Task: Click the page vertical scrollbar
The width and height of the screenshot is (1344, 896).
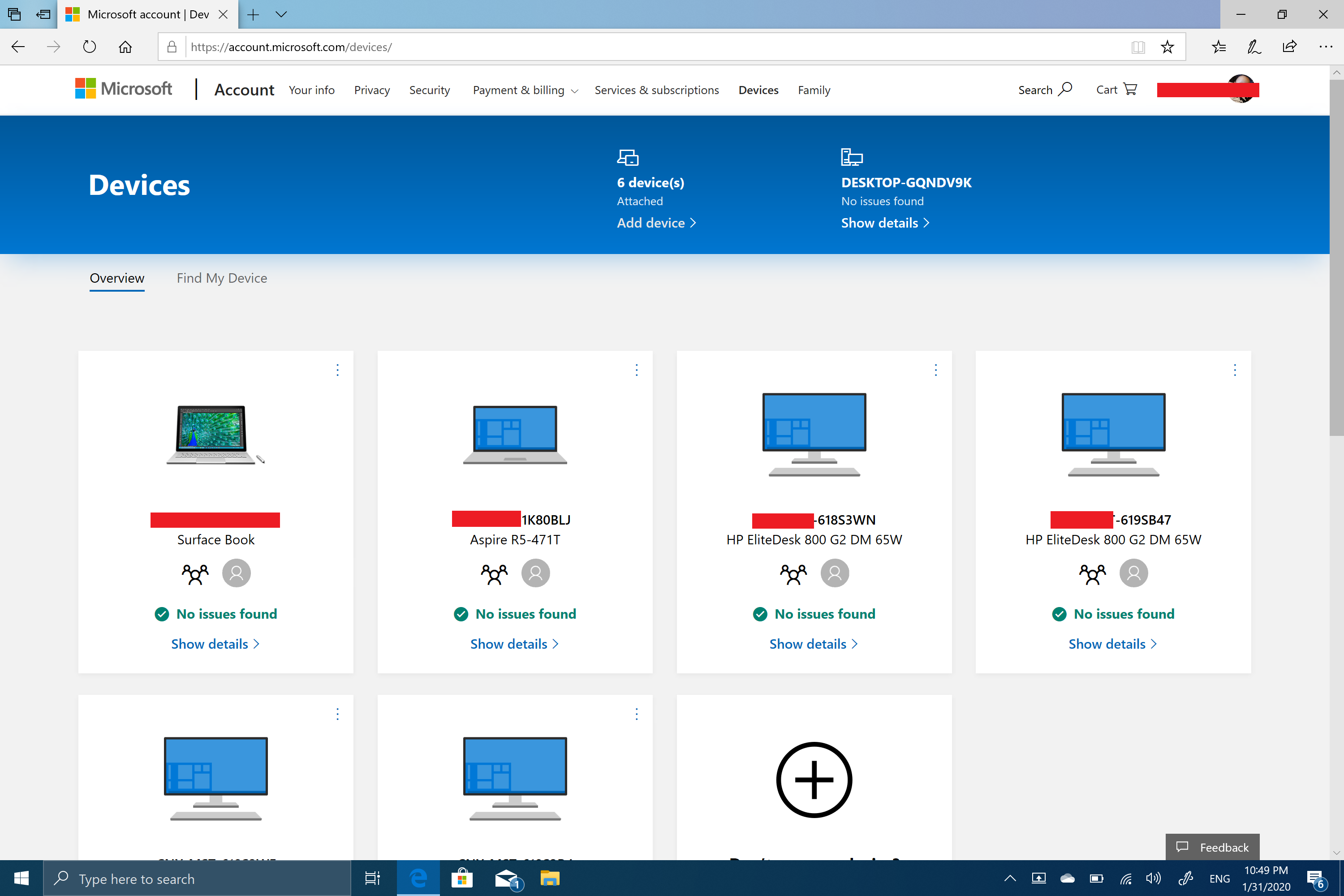Action: 1336,257
